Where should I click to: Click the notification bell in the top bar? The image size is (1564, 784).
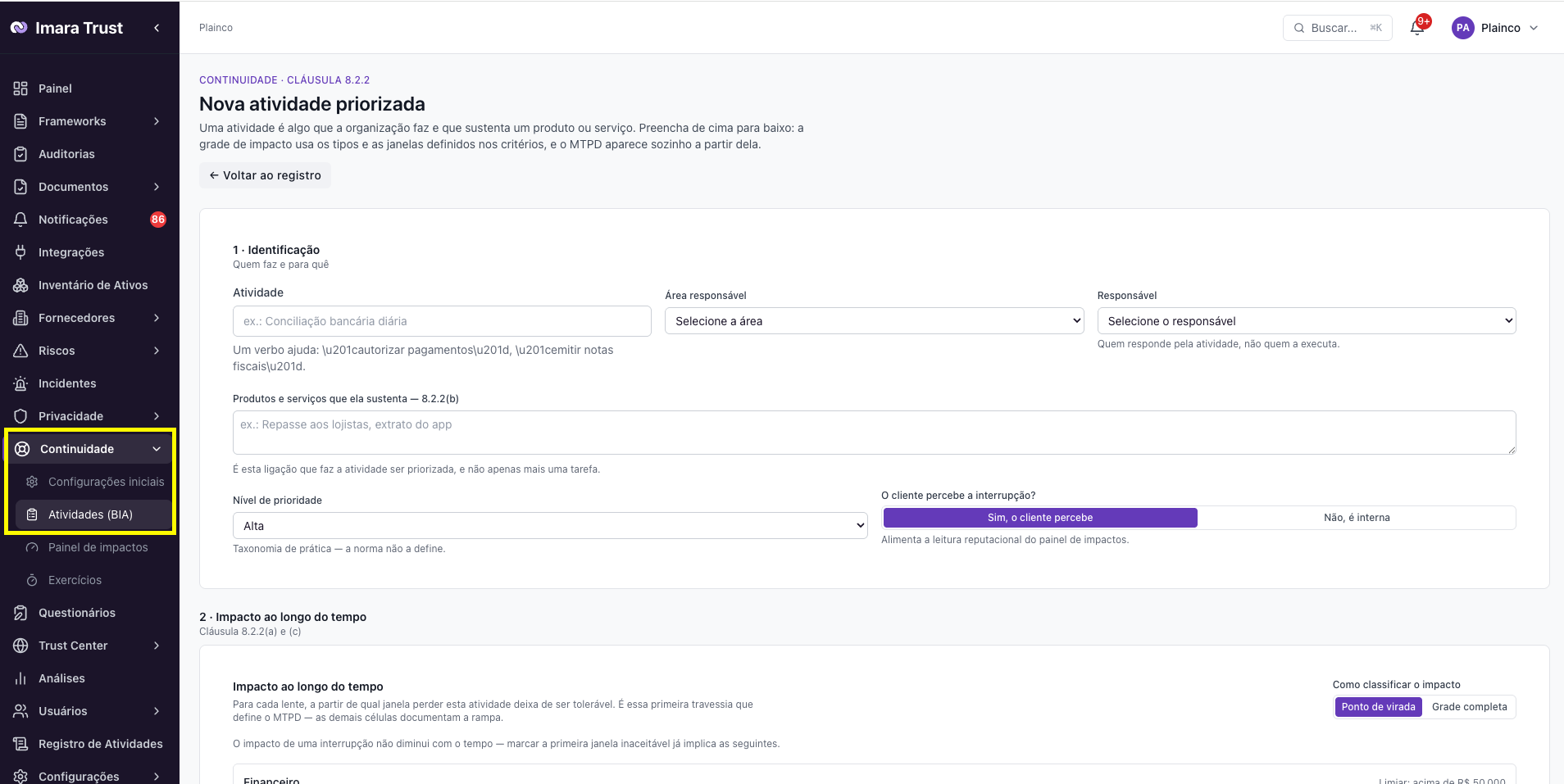click(1417, 28)
